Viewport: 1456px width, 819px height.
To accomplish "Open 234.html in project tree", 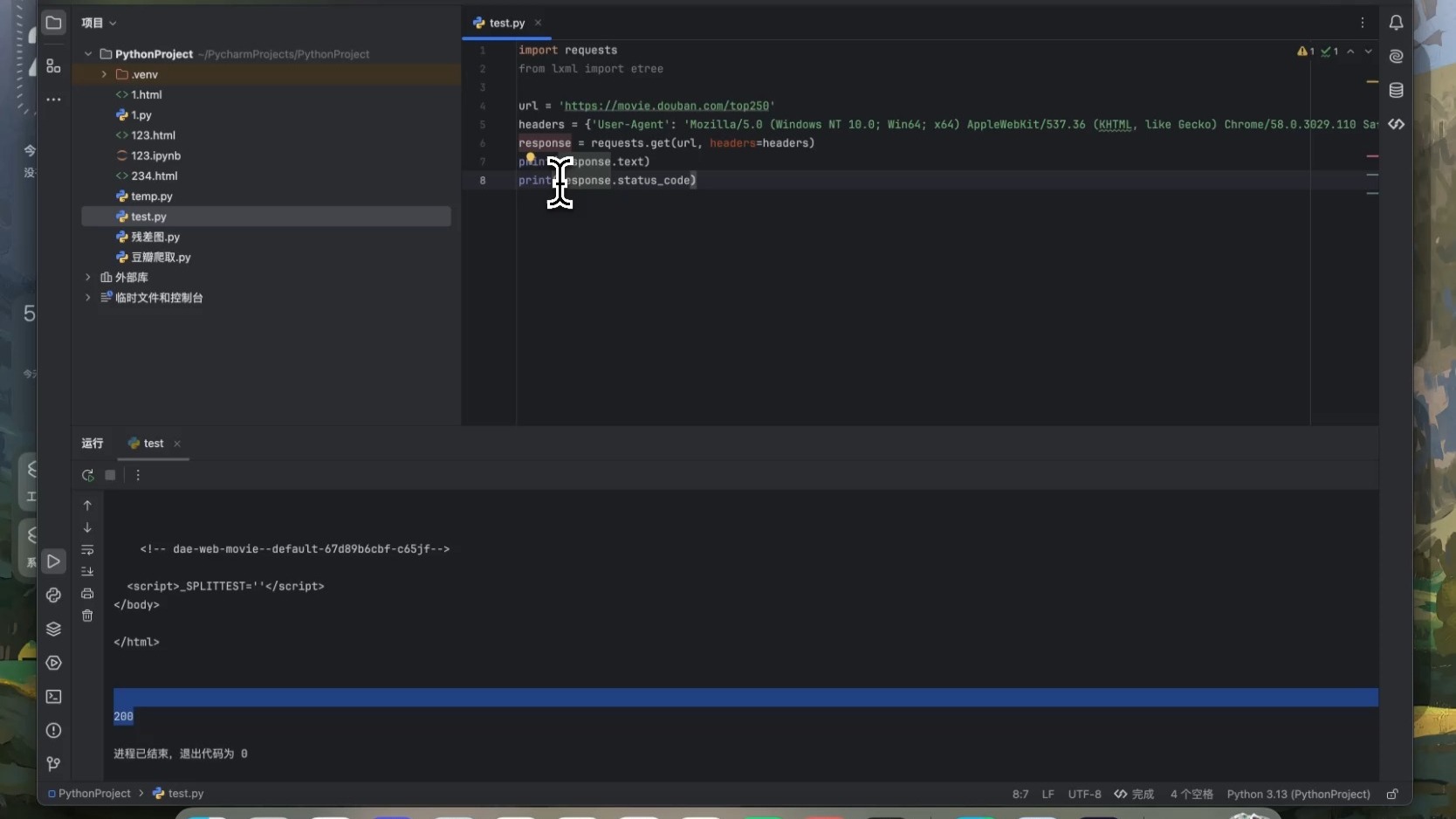I will 154,176.
